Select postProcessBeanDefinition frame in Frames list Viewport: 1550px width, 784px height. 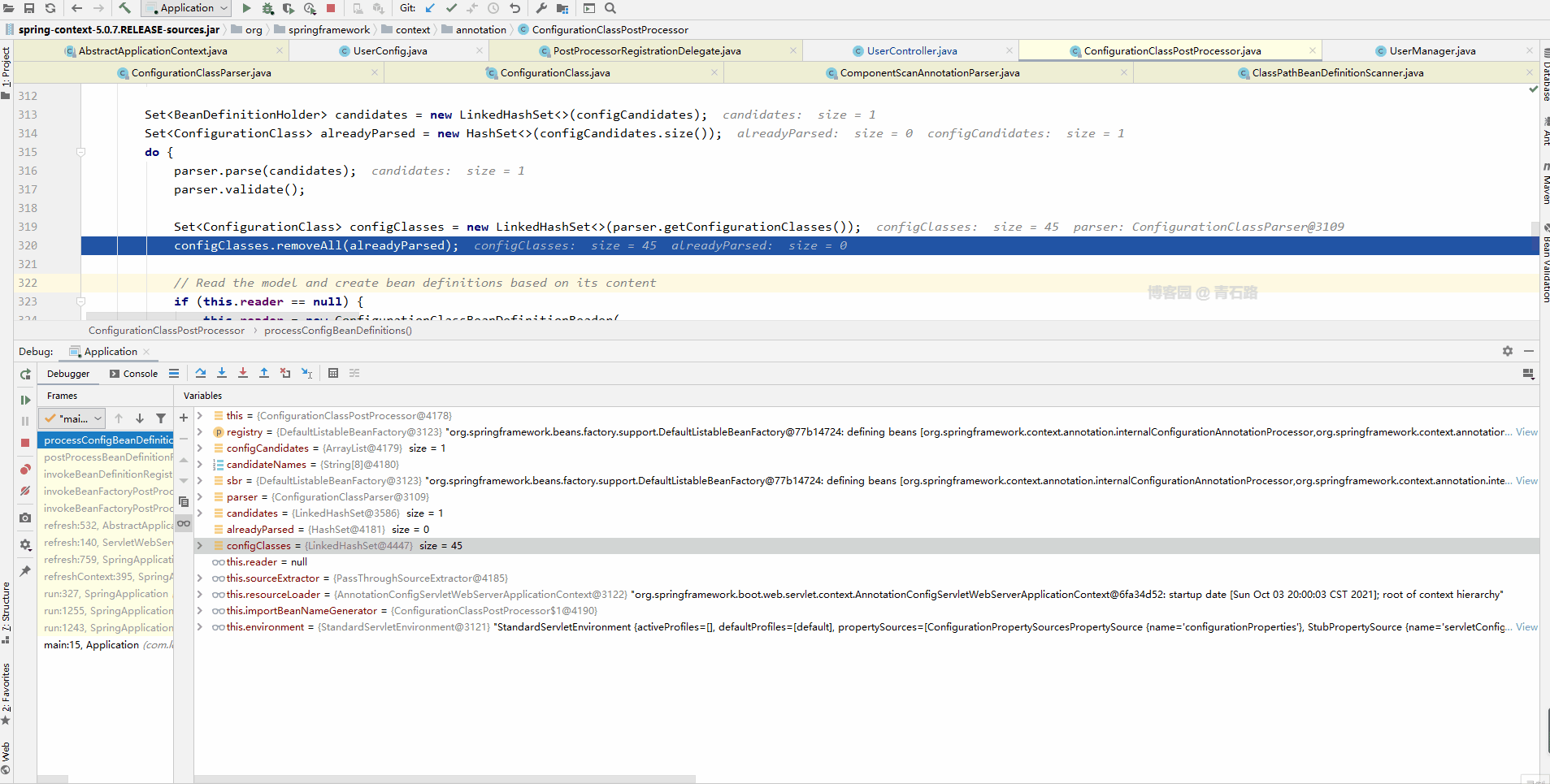108,457
